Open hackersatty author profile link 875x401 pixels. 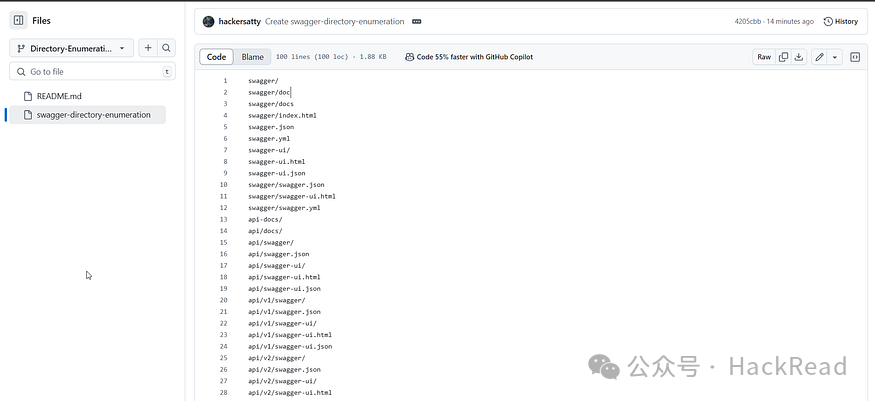(239, 22)
